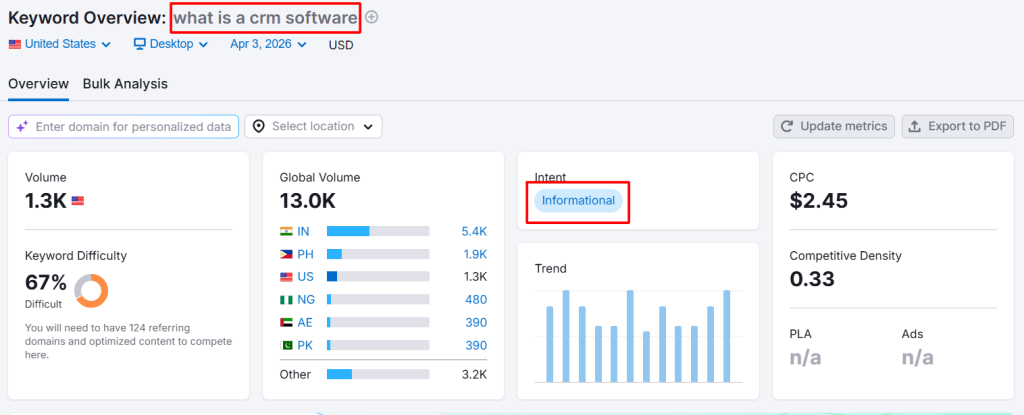1024x415 pixels.
Task: Click the Philippines flag icon
Action: 286,254
